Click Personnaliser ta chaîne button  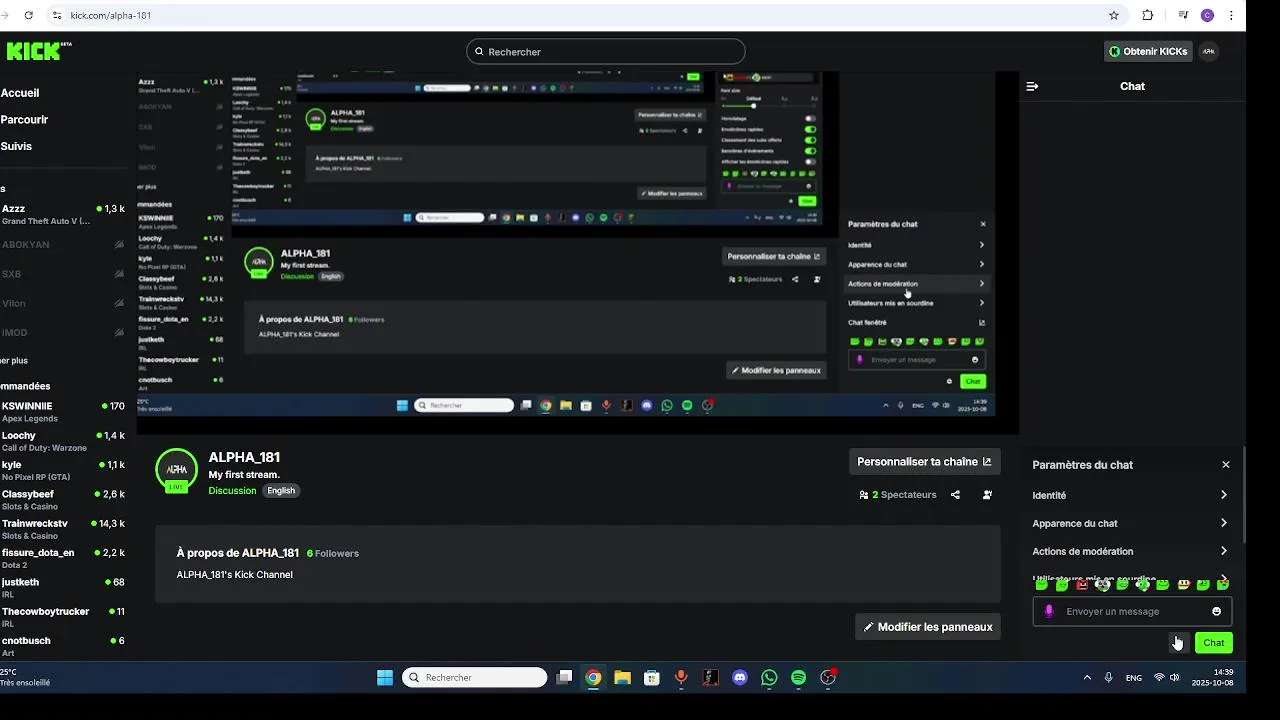pyautogui.click(x=925, y=462)
